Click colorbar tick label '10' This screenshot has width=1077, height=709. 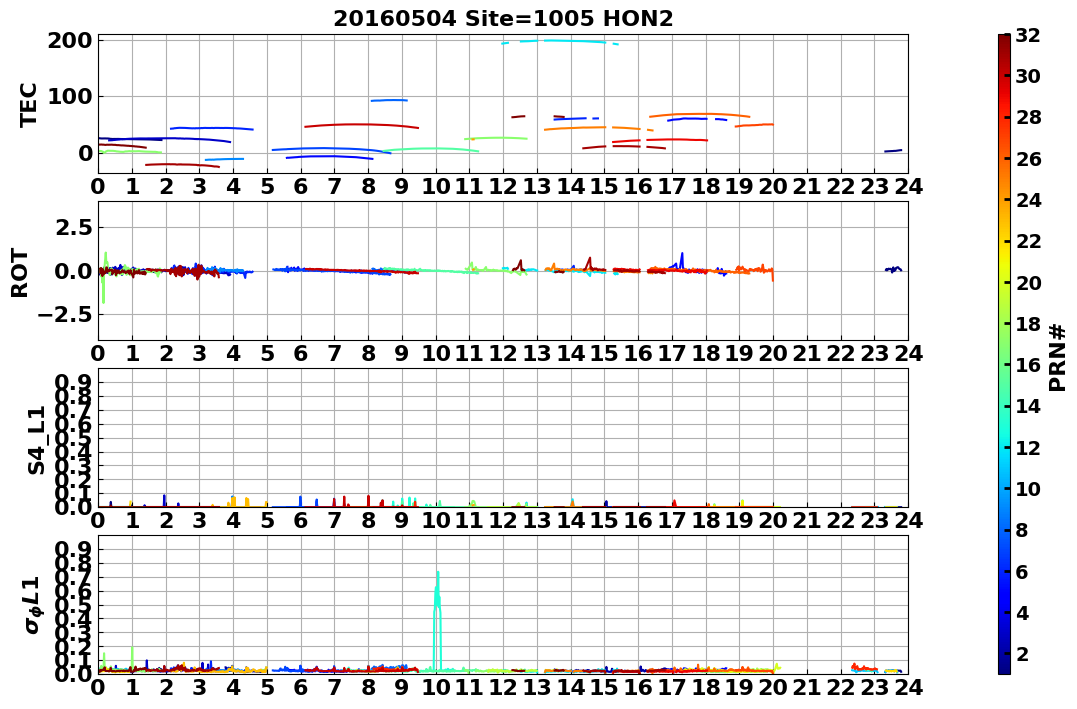pos(1029,488)
